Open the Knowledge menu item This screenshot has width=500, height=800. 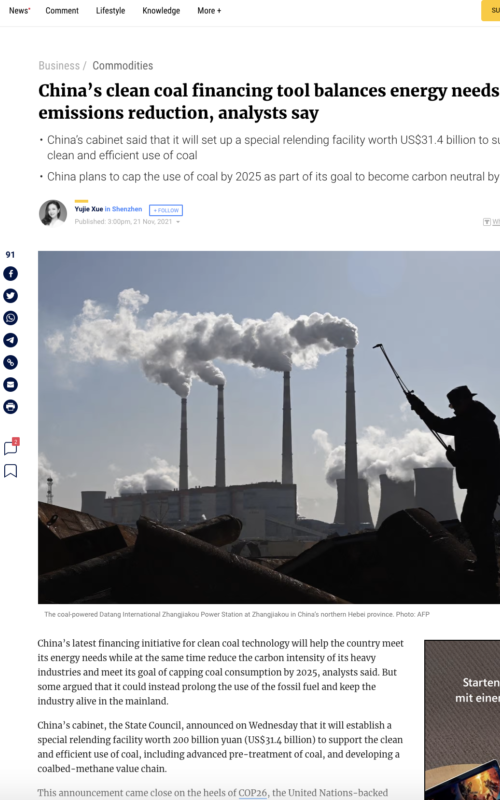click(x=161, y=11)
